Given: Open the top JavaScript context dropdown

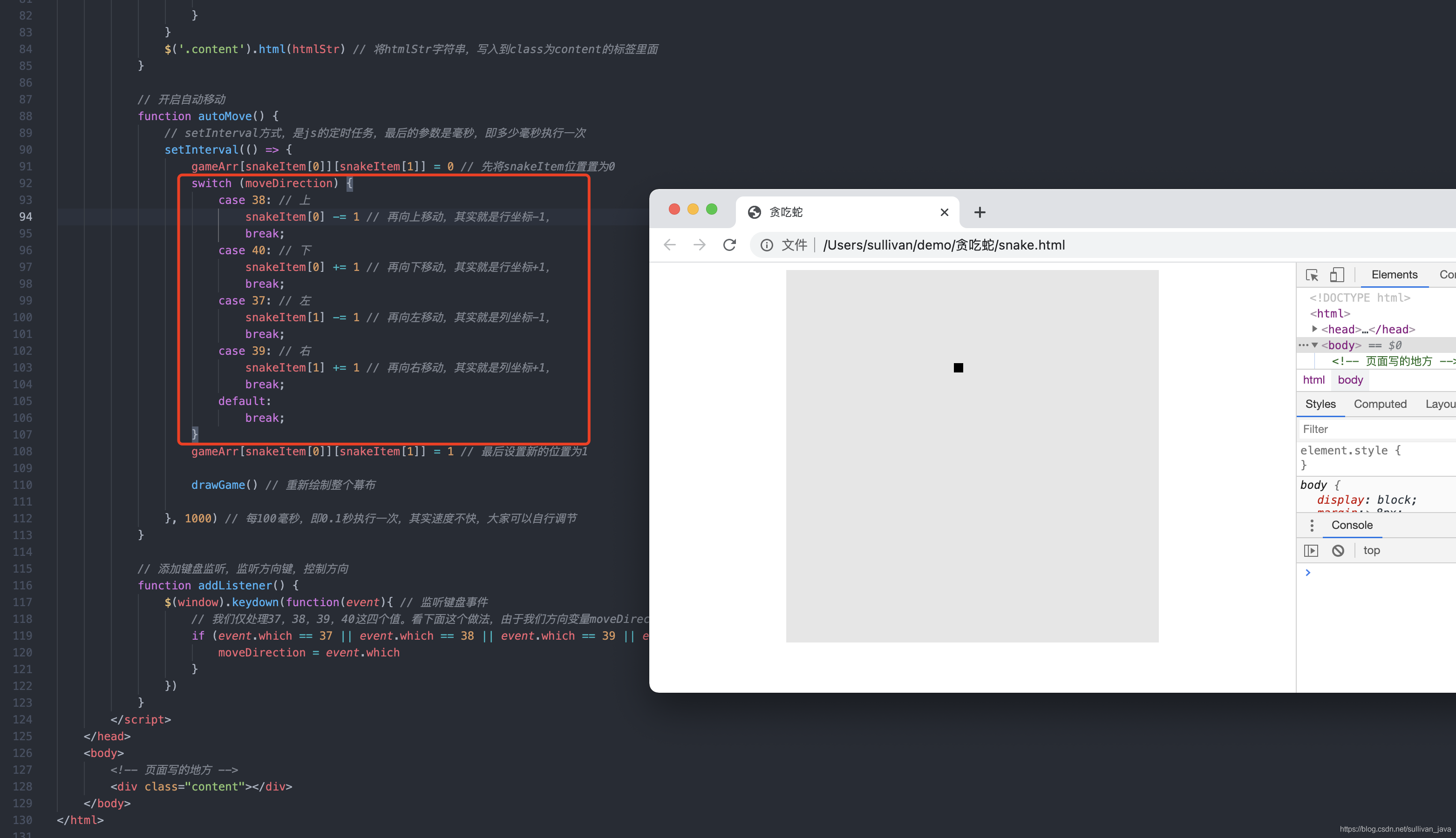Looking at the screenshot, I should click(1372, 551).
